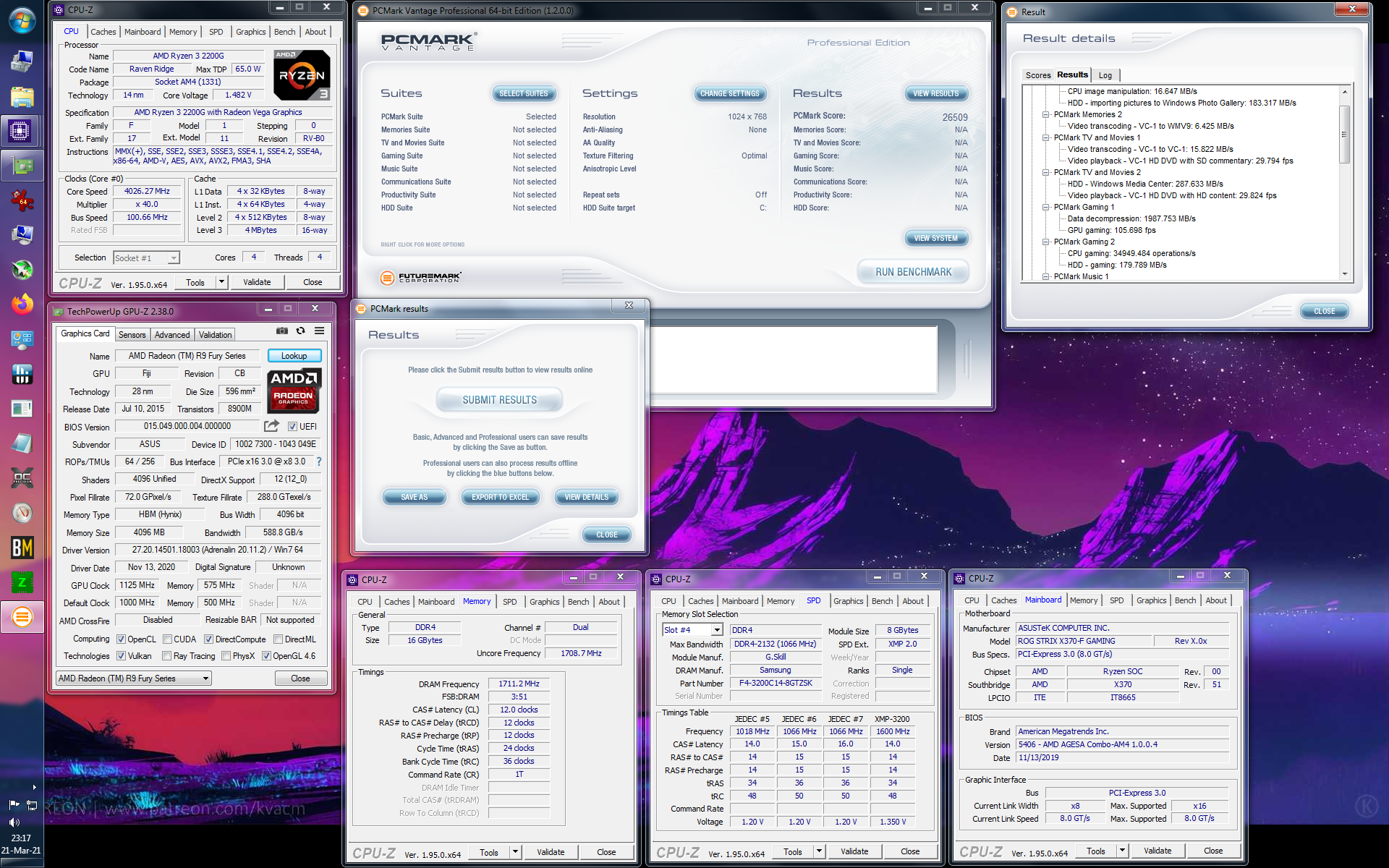Switch to GPU-Z taskbar icon
Screen dimensions: 1389x868
(22, 166)
